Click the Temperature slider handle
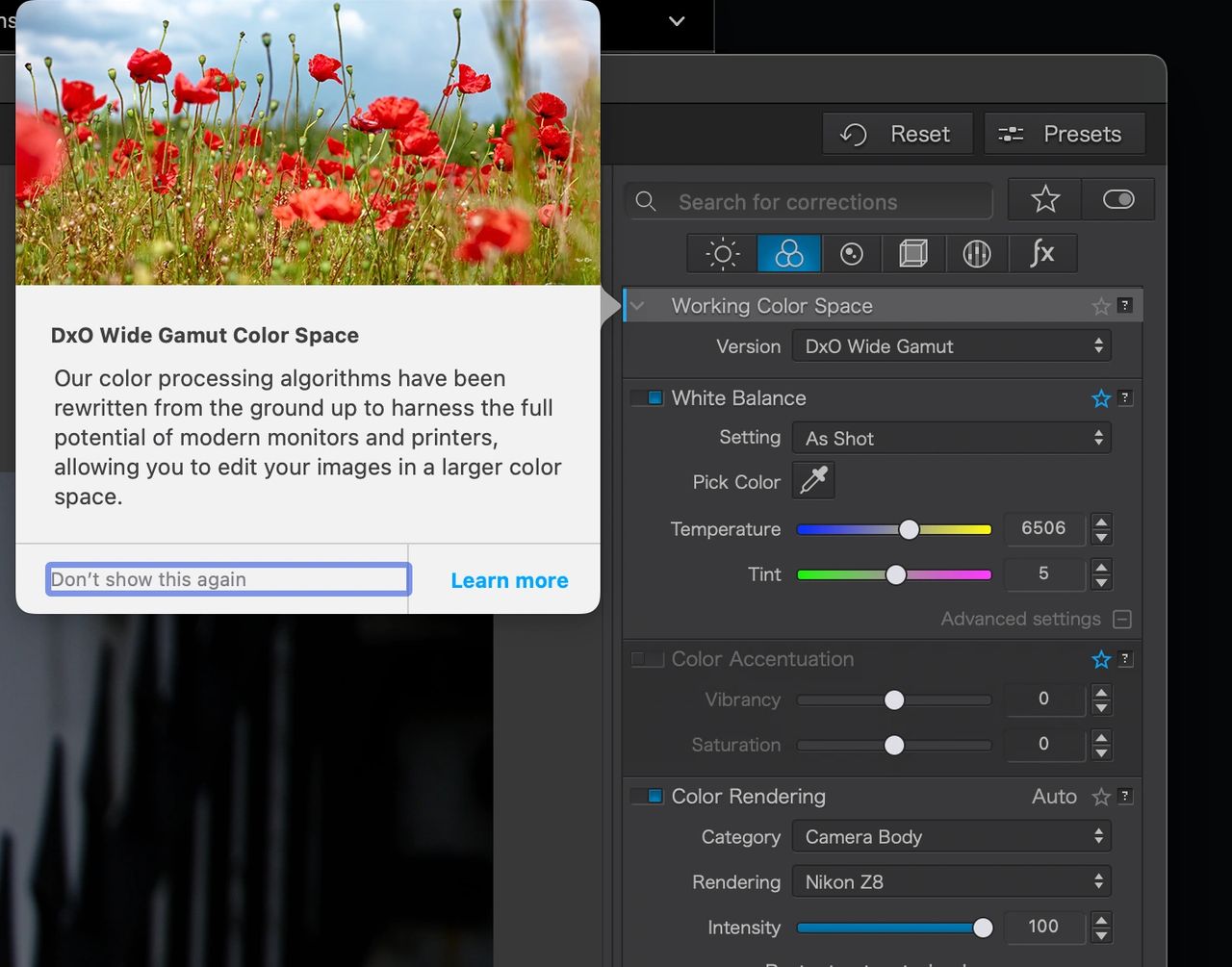The width and height of the screenshot is (1232, 967). click(909, 529)
